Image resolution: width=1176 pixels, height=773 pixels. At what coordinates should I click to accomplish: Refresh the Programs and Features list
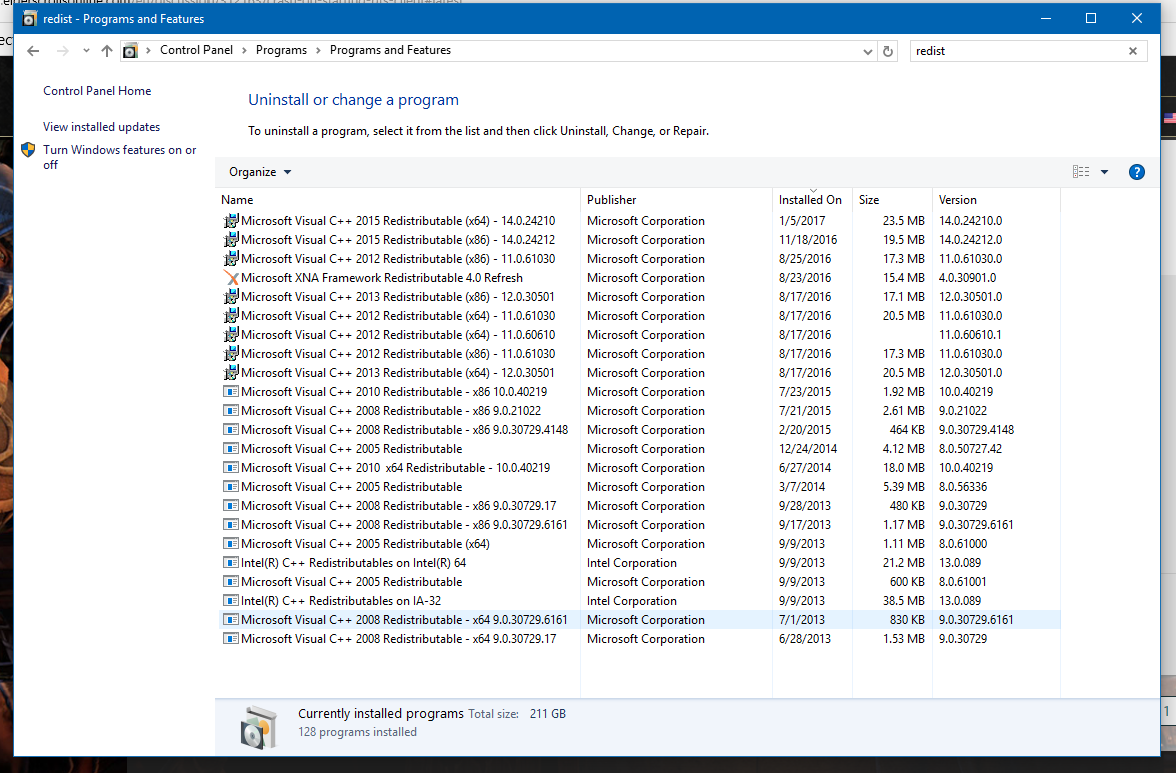[888, 51]
